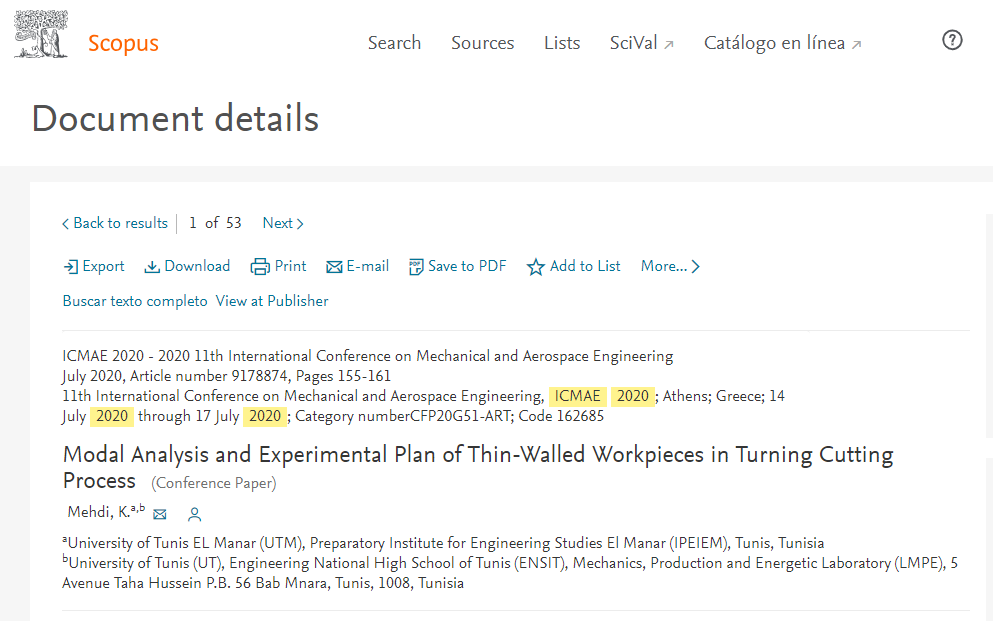Open the Sources navigation item
Image resolution: width=993 pixels, height=621 pixels.
(x=482, y=43)
